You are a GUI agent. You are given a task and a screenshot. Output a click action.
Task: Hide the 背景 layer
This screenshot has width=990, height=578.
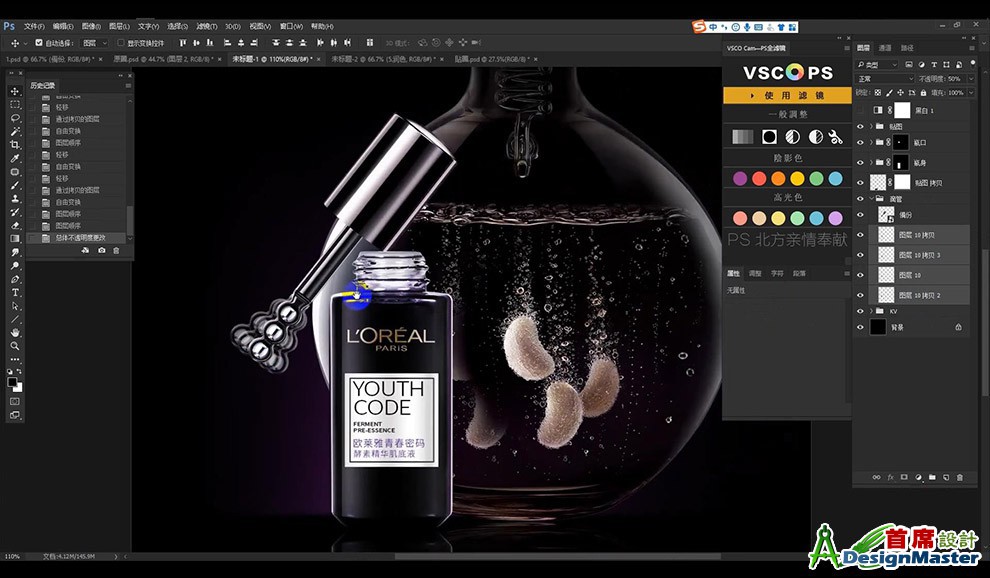click(860, 327)
